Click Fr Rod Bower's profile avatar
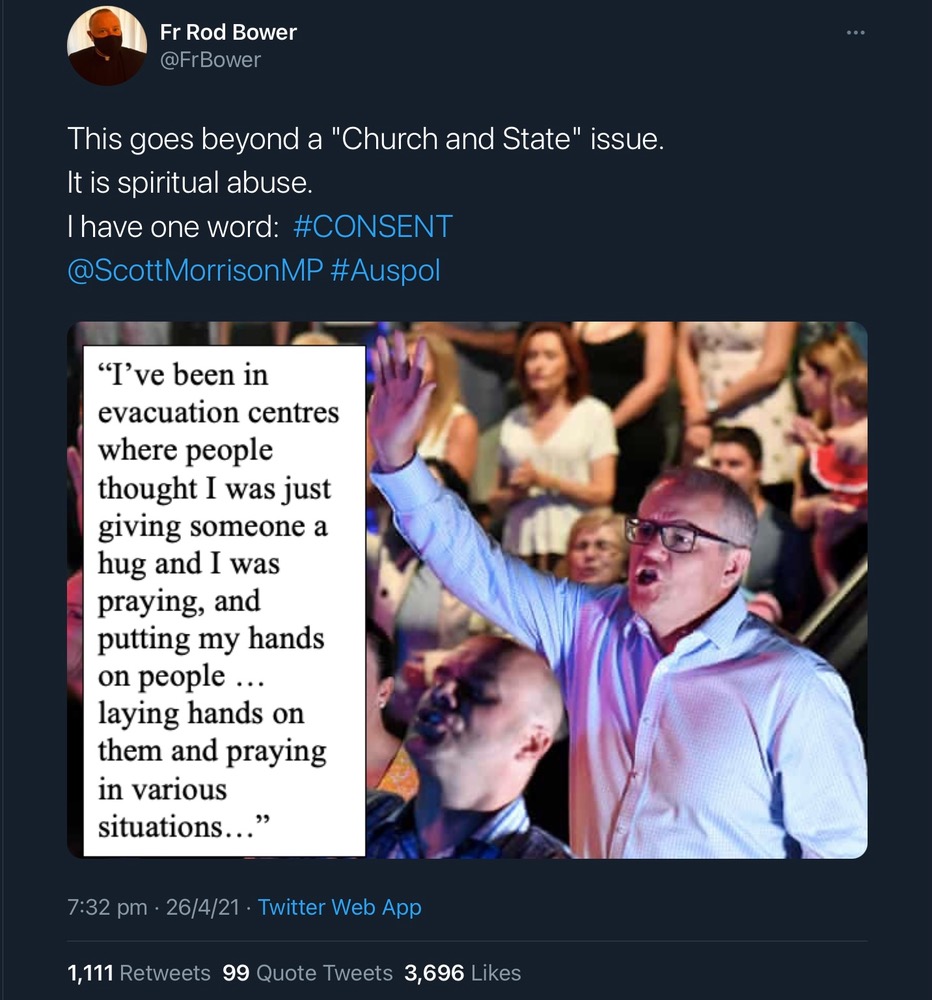Viewport: 932px width, 1000px height. 107,46
